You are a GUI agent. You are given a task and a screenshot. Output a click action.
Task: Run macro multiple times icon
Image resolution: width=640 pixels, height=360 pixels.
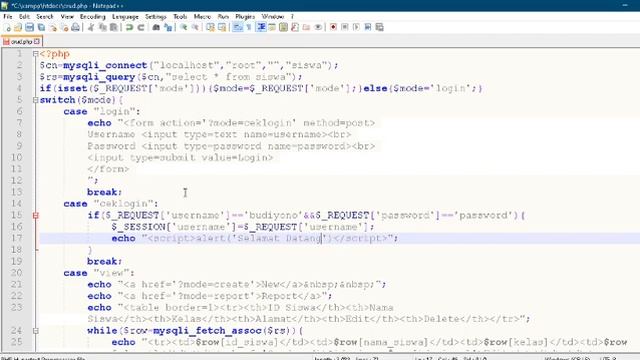pyautogui.click(x=368, y=27)
